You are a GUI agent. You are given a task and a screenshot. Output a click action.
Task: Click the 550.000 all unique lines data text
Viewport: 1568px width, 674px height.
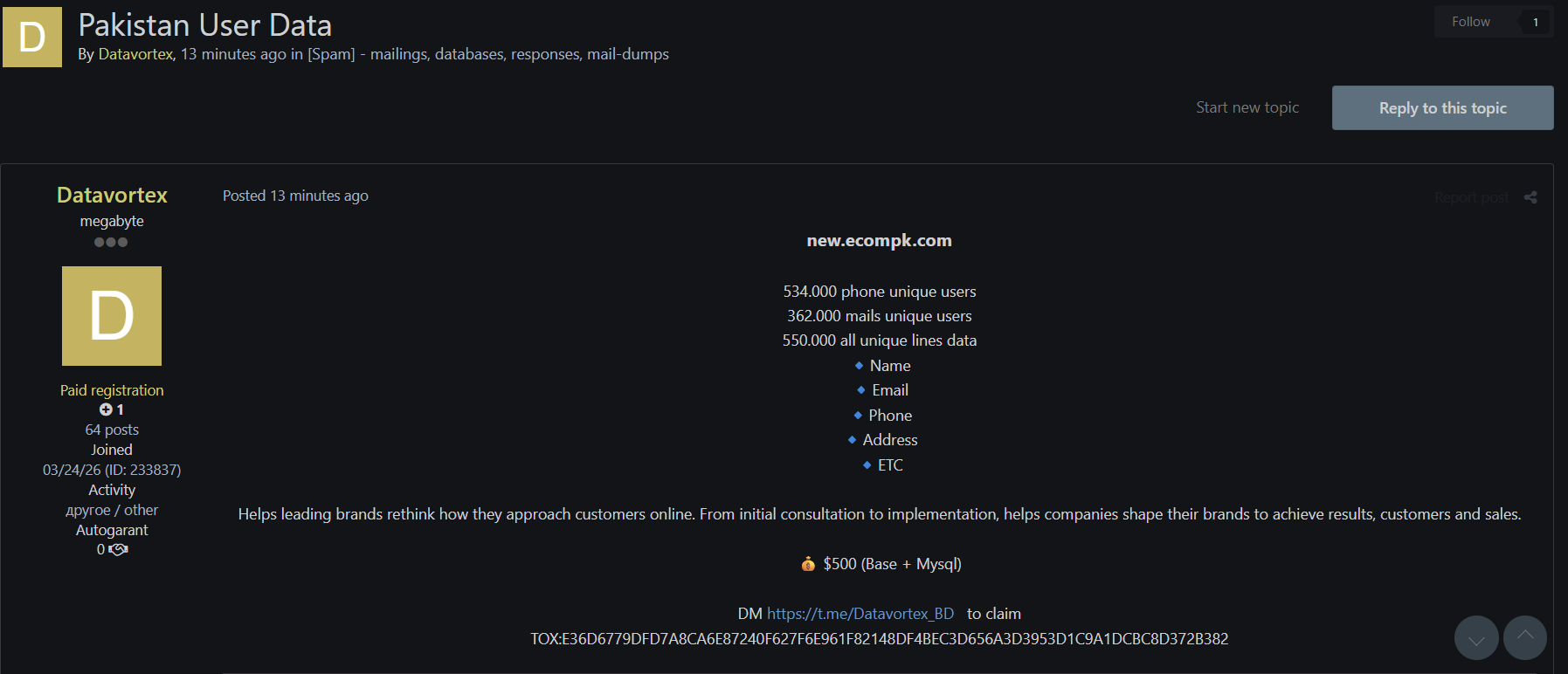coord(880,340)
